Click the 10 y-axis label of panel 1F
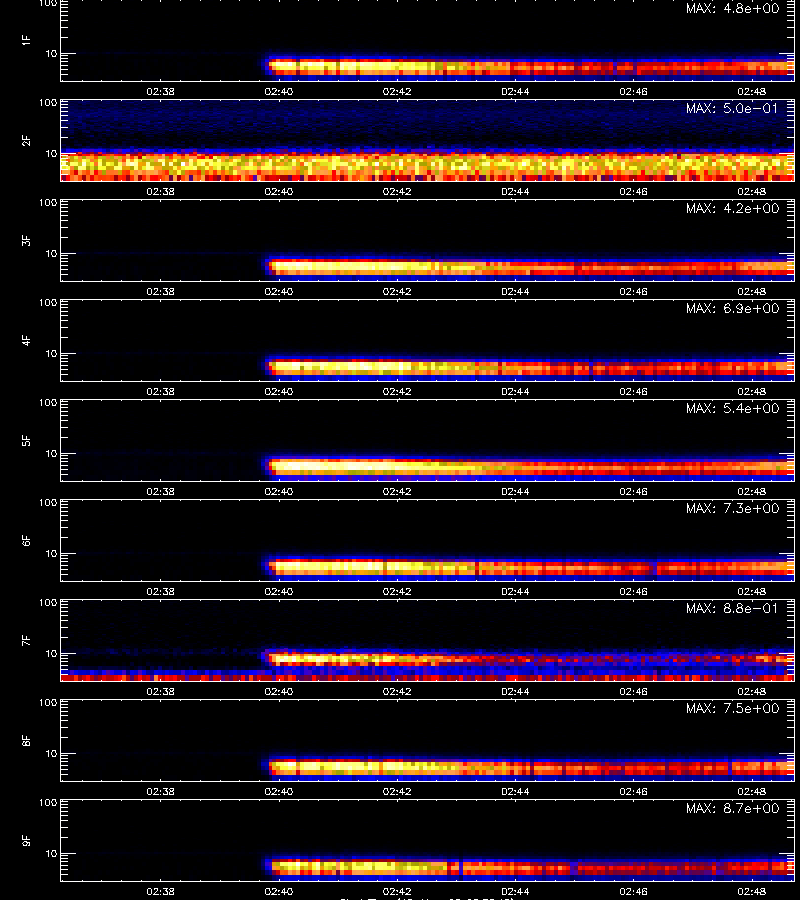 pyautogui.click(x=51, y=53)
